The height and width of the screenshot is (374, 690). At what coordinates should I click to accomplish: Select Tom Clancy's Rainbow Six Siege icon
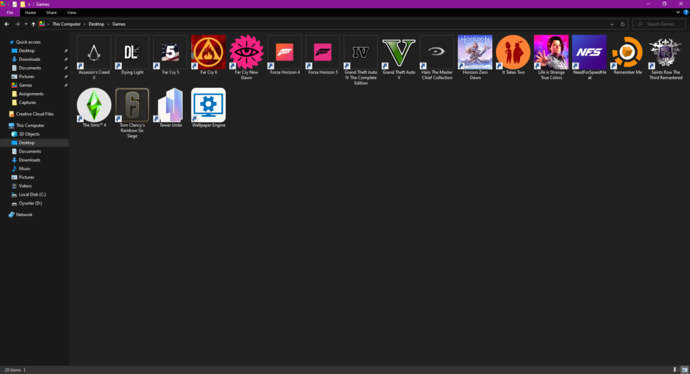(132, 105)
